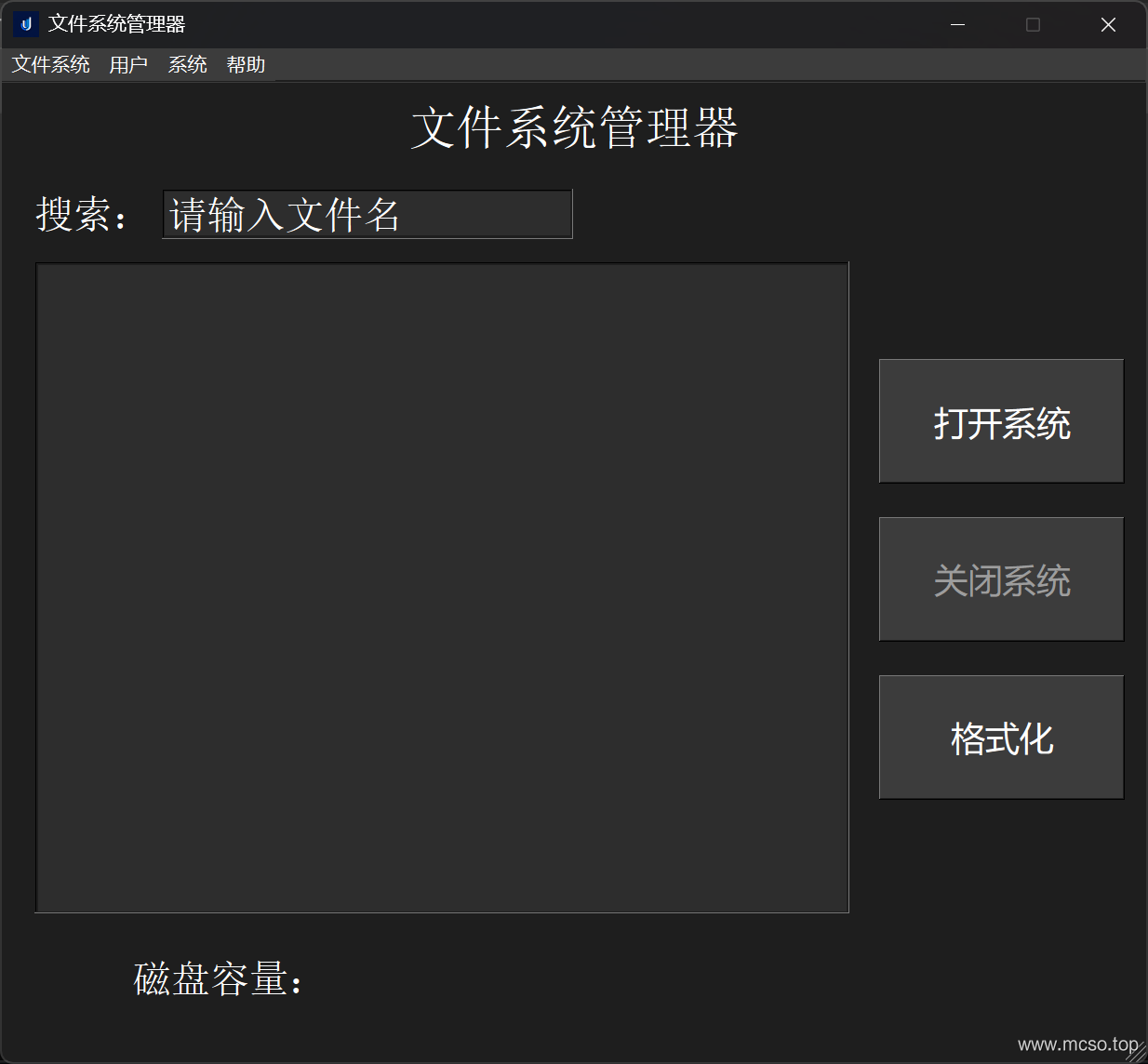Click the 搜索 label
The height and width of the screenshot is (1064, 1148).
pos(82,215)
